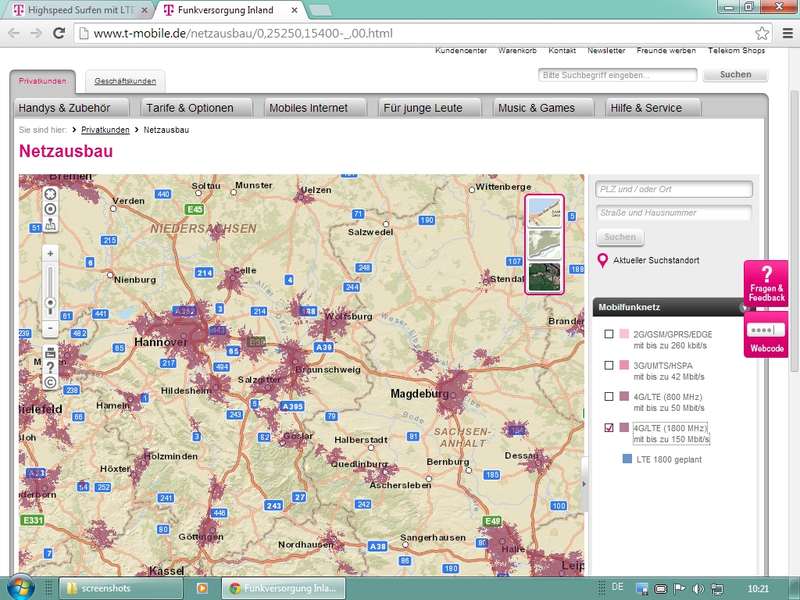Click the Suchen button beside the top search field
This screenshot has width=800, height=600.
(735, 75)
